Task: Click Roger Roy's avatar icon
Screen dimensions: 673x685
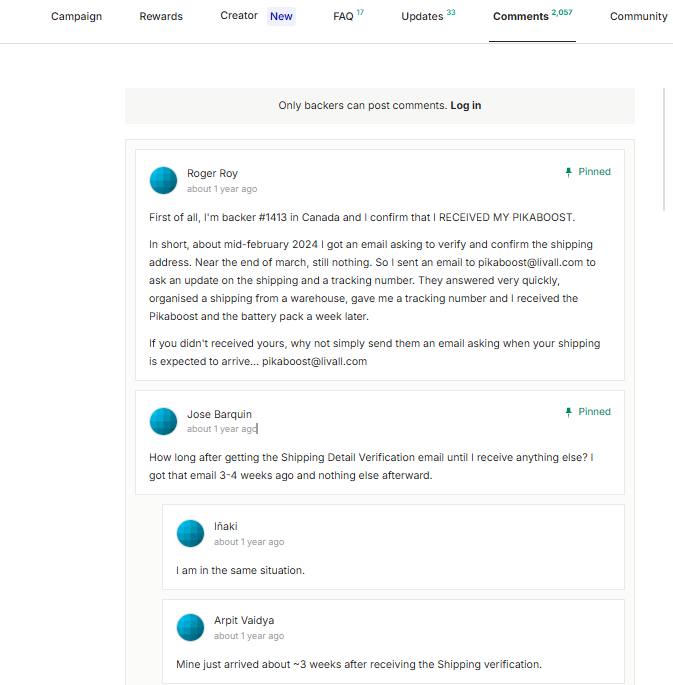Action: tap(163, 180)
